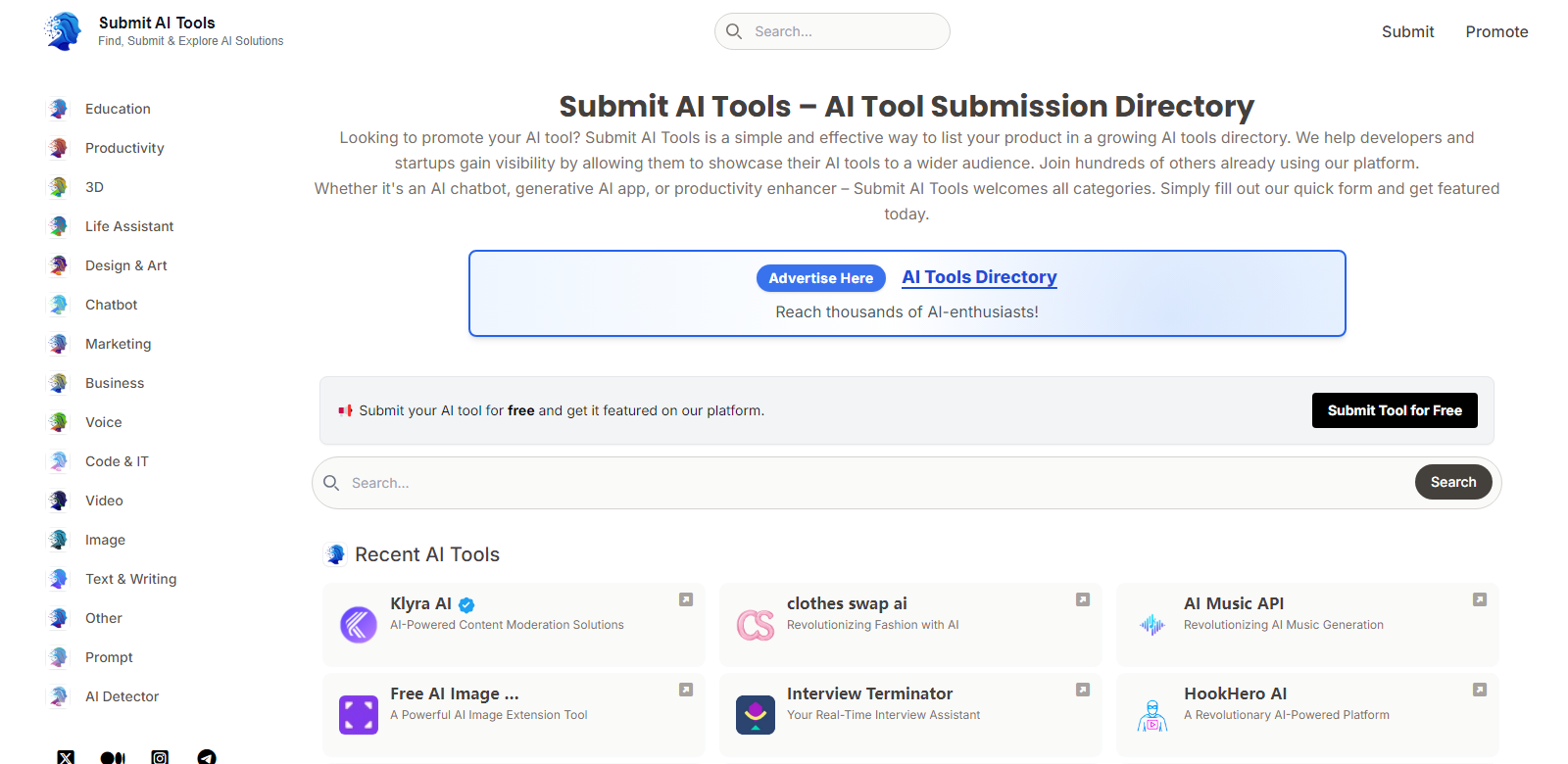
Task: Open the Klyra AI external link icon
Action: (x=686, y=599)
